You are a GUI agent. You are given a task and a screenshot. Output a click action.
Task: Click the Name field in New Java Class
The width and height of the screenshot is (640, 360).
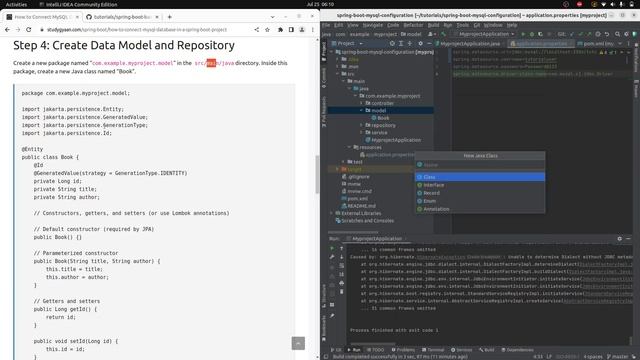pos(480,165)
